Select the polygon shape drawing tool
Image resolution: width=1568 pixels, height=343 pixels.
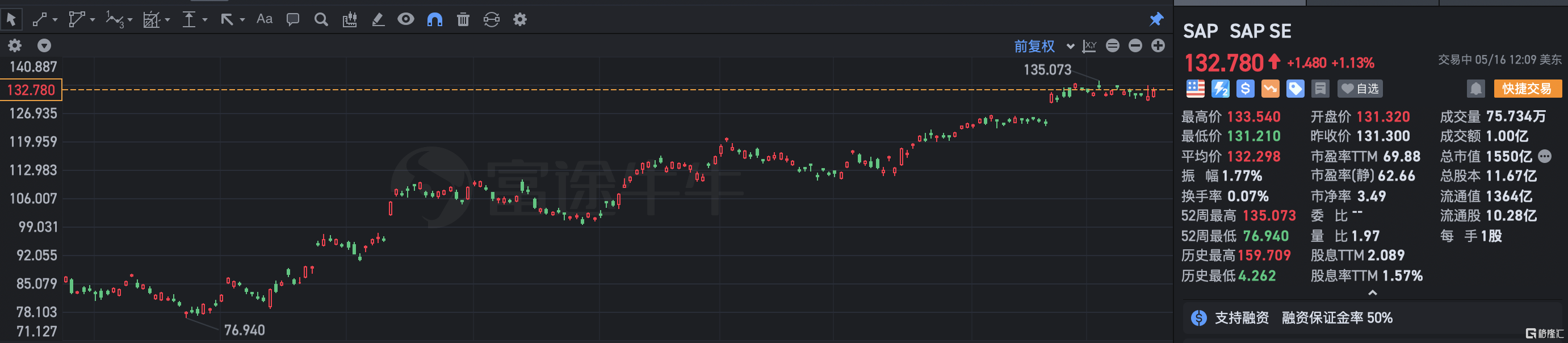(x=76, y=19)
